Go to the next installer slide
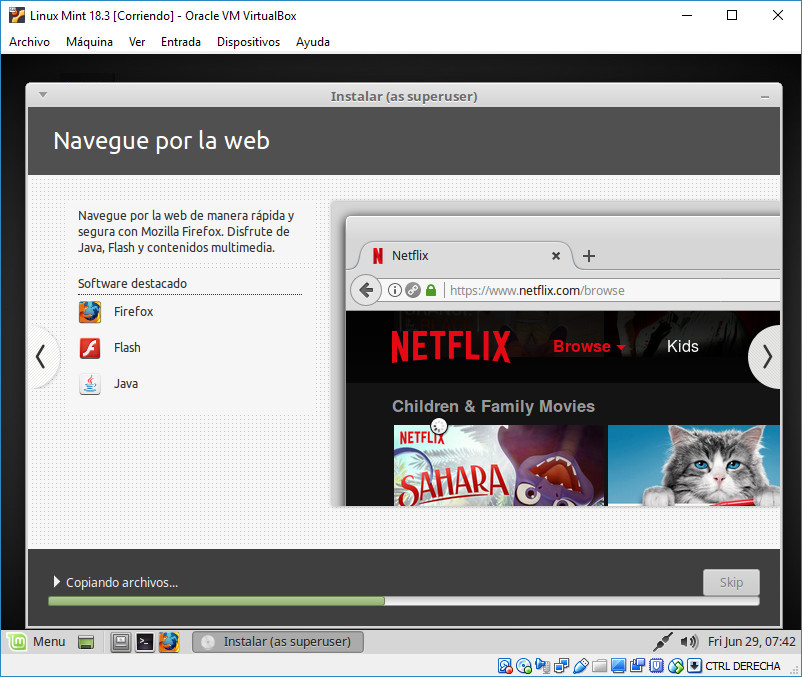 coord(766,357)
